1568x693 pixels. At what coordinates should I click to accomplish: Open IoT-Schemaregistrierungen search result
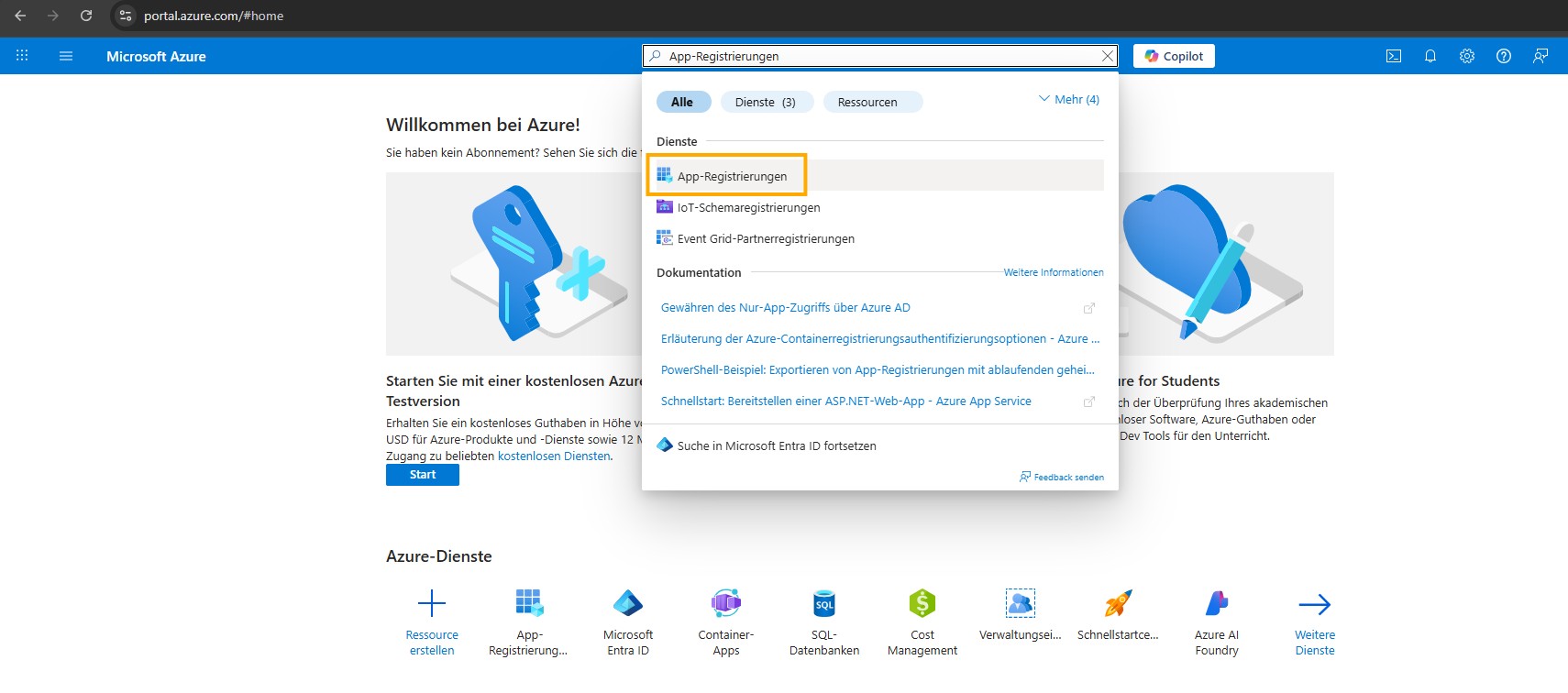pos(879,207)
